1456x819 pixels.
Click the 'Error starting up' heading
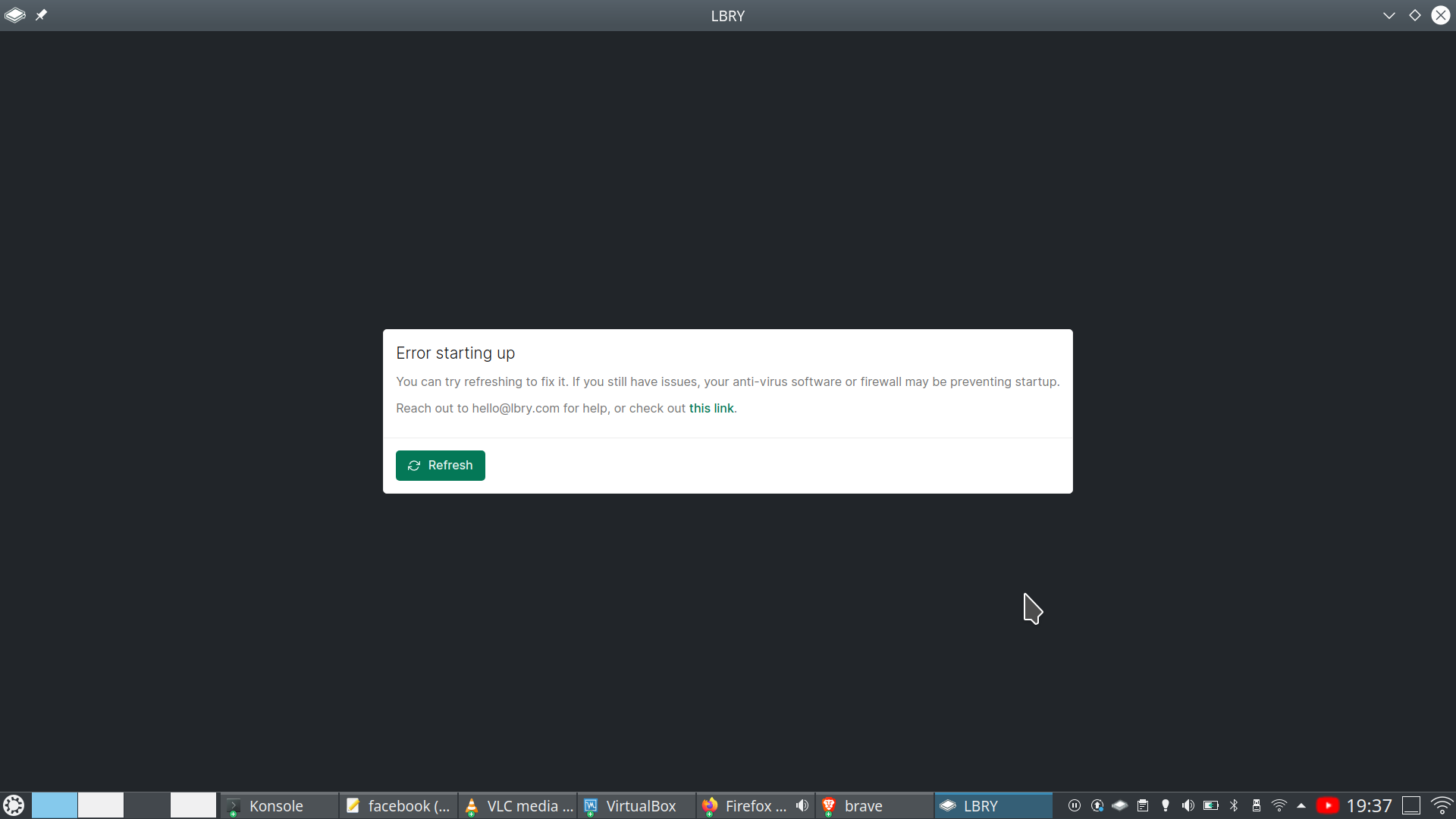pos(456,353)
